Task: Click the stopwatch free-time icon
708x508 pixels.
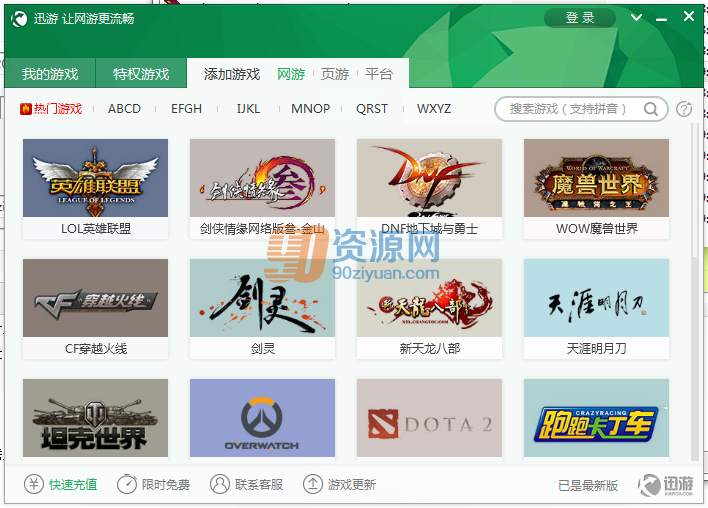Action: 127,484
